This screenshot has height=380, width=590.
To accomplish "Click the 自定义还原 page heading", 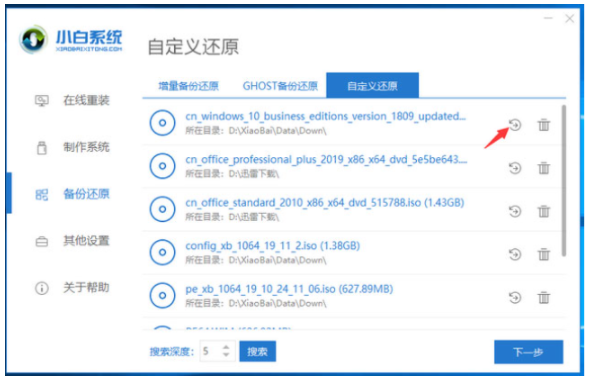I will 193,47.
